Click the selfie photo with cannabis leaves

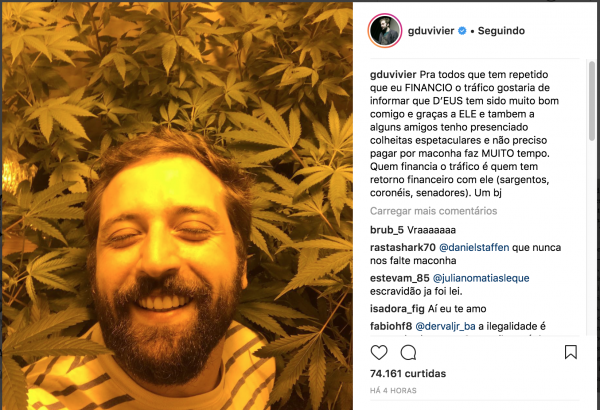tap(177, 206)
